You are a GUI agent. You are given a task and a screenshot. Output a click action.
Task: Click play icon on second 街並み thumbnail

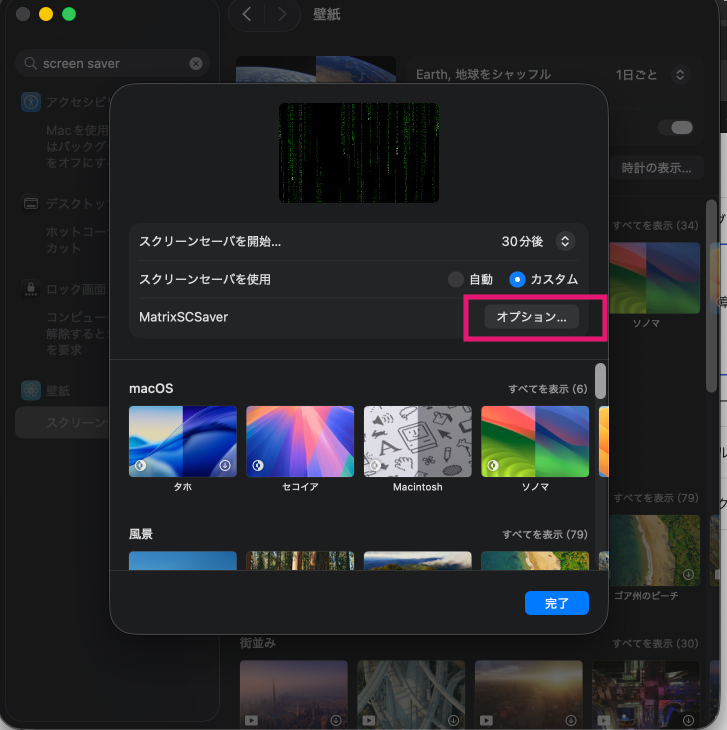click(x=369, y=720)
